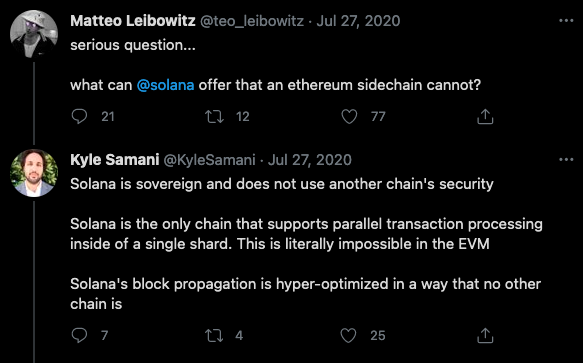Reply to Matteo Leibowitz's tweet
Image resolution: width=583 pixels, height=363 pixels.
pyautogui.click(x=79, y=116)
